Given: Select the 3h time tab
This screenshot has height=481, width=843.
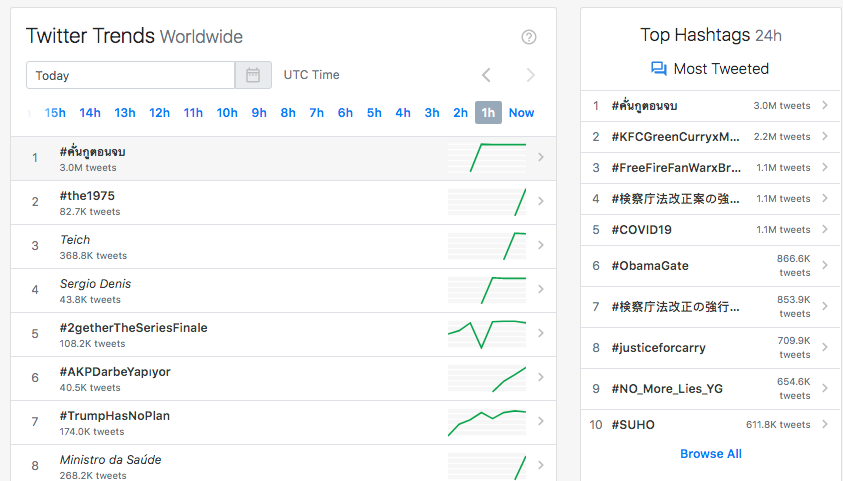Looking at the screenshot, I should pyautogui.click(x=432, y=113).
